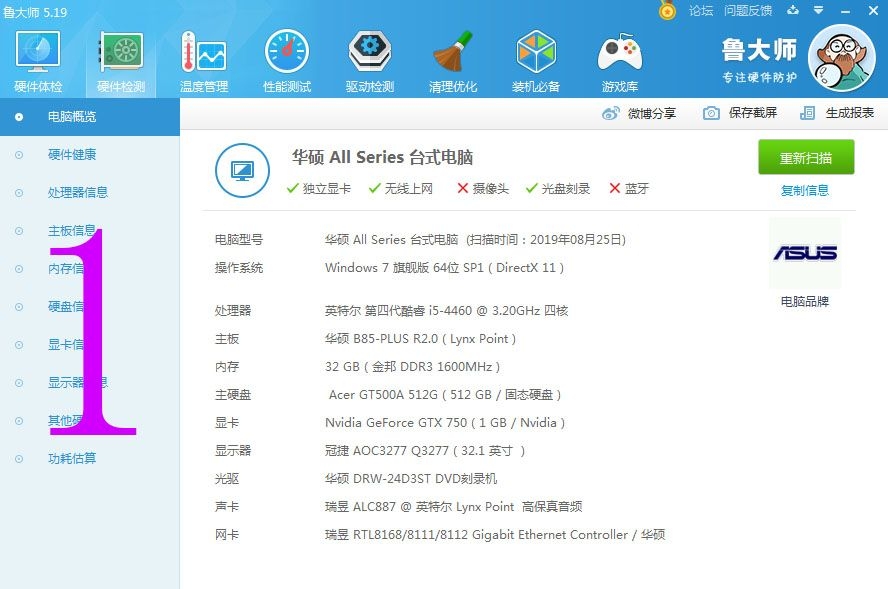Click the 复制信息 copy info link
Screen dimensions: 888x589
[x=805, y=190]
